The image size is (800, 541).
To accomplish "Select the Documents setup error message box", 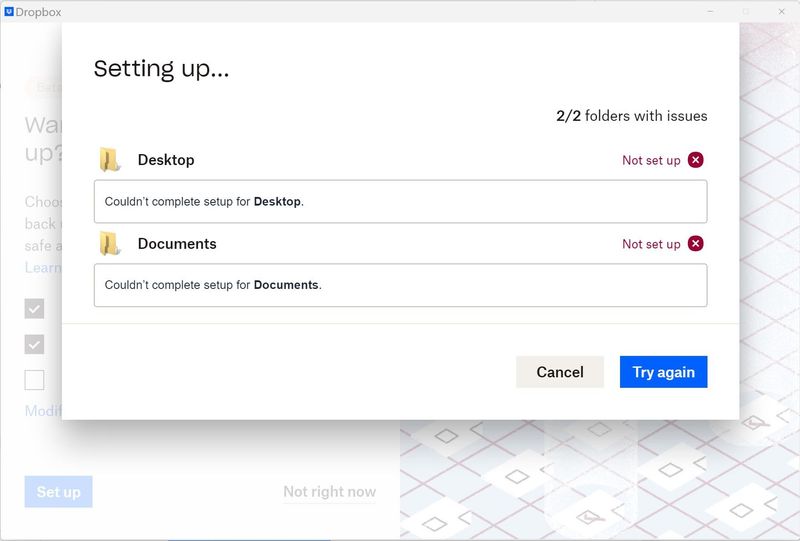I will coord(400,285).
